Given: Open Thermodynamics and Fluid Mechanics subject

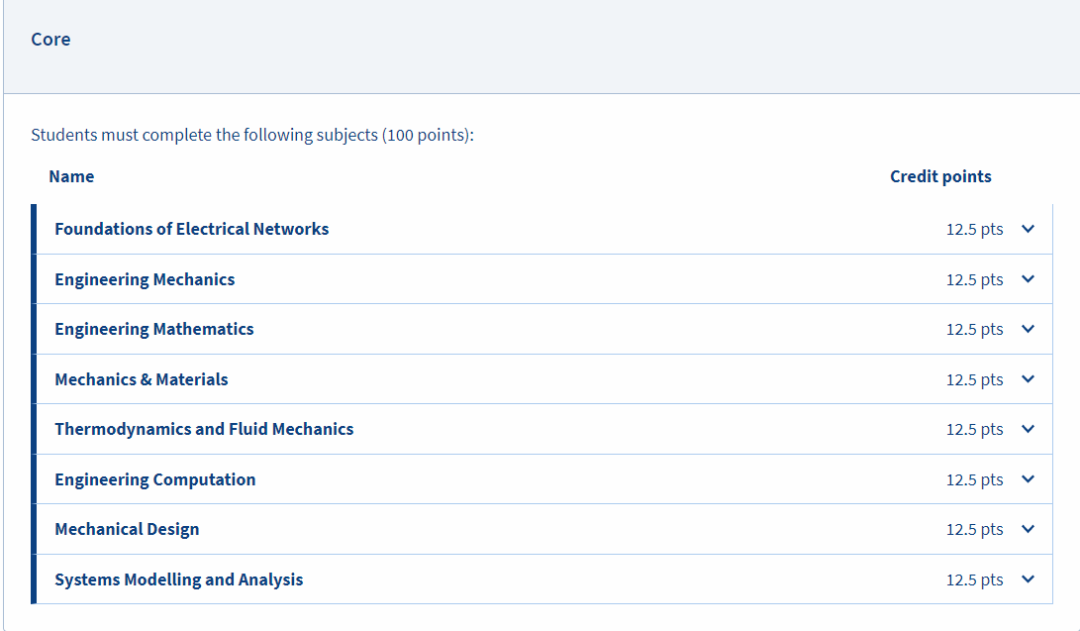Looking at the screenshot, I should (x=204, y=429).
